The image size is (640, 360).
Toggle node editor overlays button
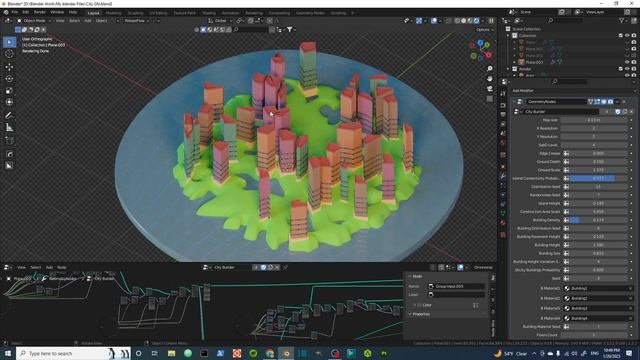[460, 267]
